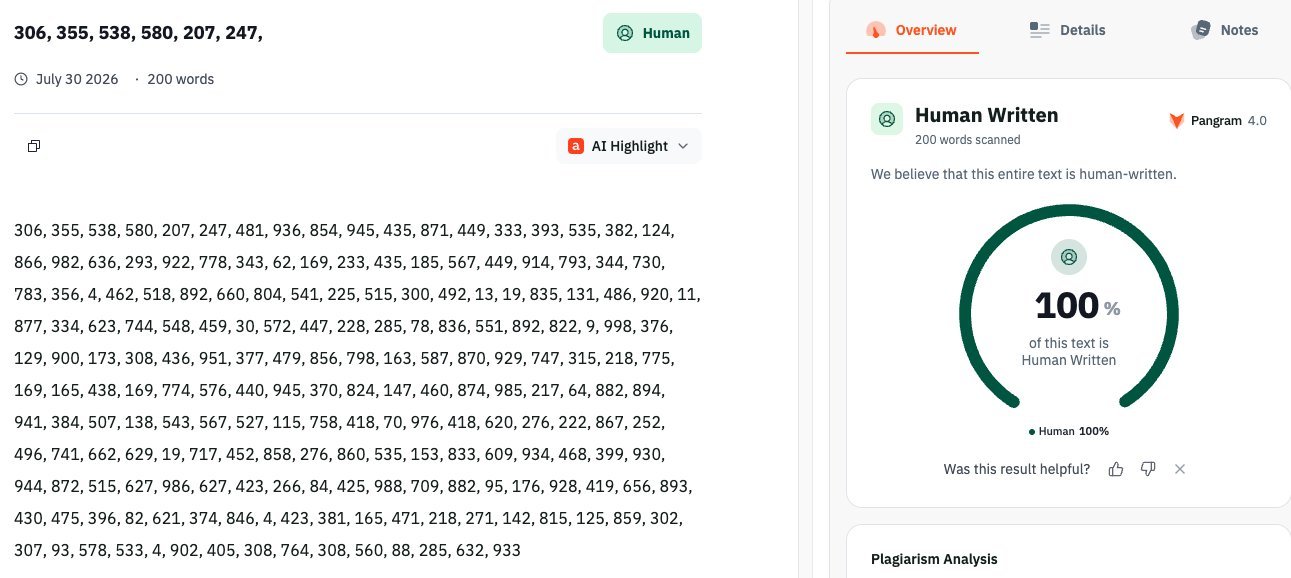Click the red AI Highlight badge icon
Image resolution: width=1291 pixels, height=578 pixels.
click(x=575, y=146)
